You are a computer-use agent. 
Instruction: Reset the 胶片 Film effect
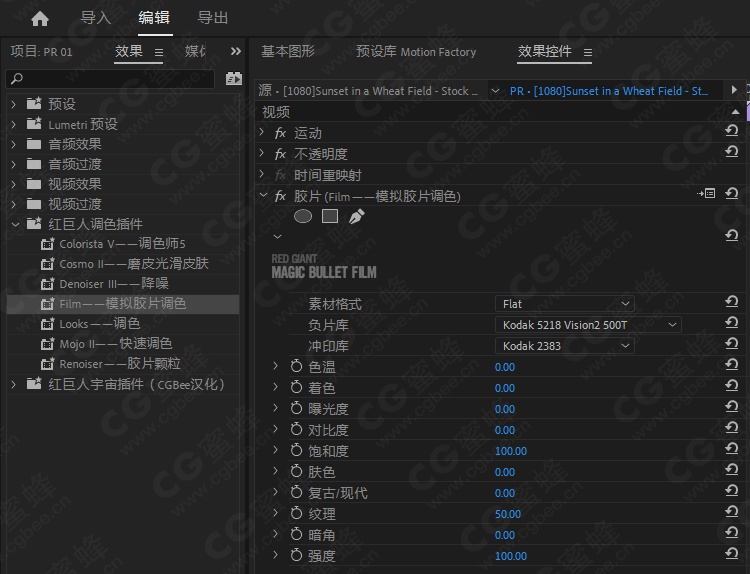(731, 193)
